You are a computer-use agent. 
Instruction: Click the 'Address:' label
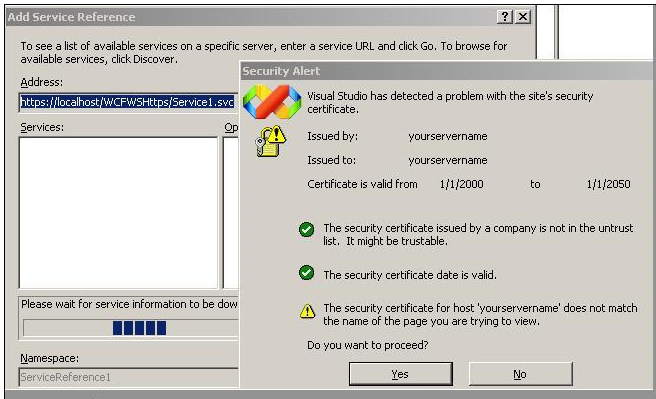click(41, 82)
